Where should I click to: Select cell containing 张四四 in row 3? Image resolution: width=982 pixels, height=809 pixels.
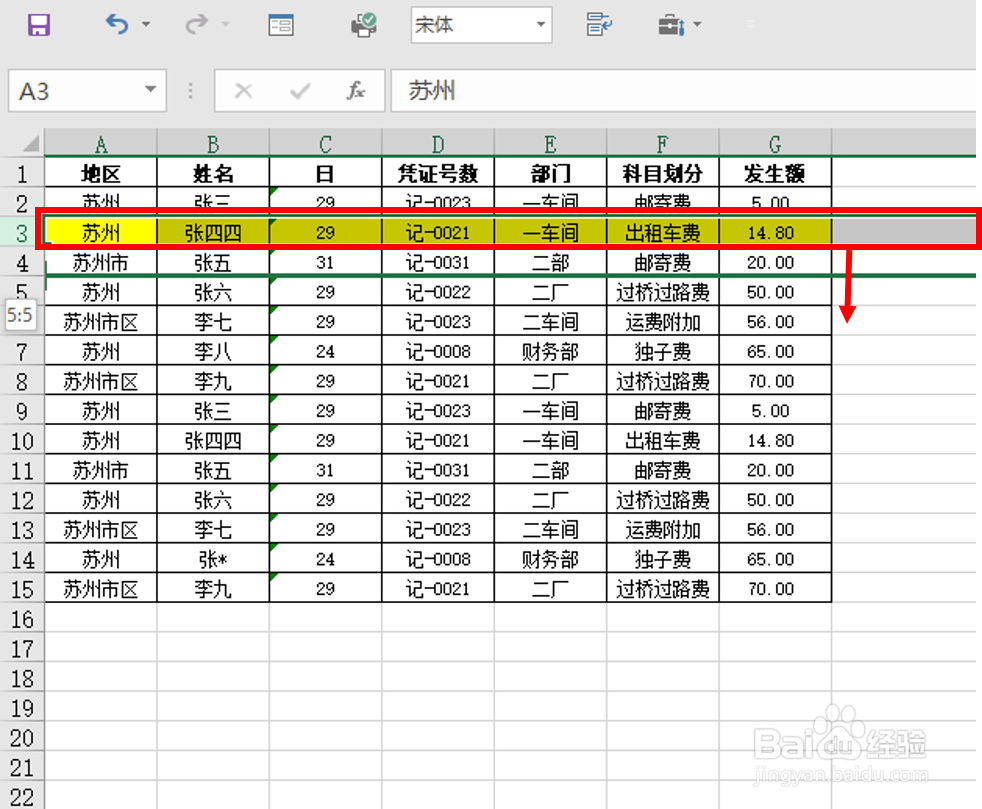point(212,232)
